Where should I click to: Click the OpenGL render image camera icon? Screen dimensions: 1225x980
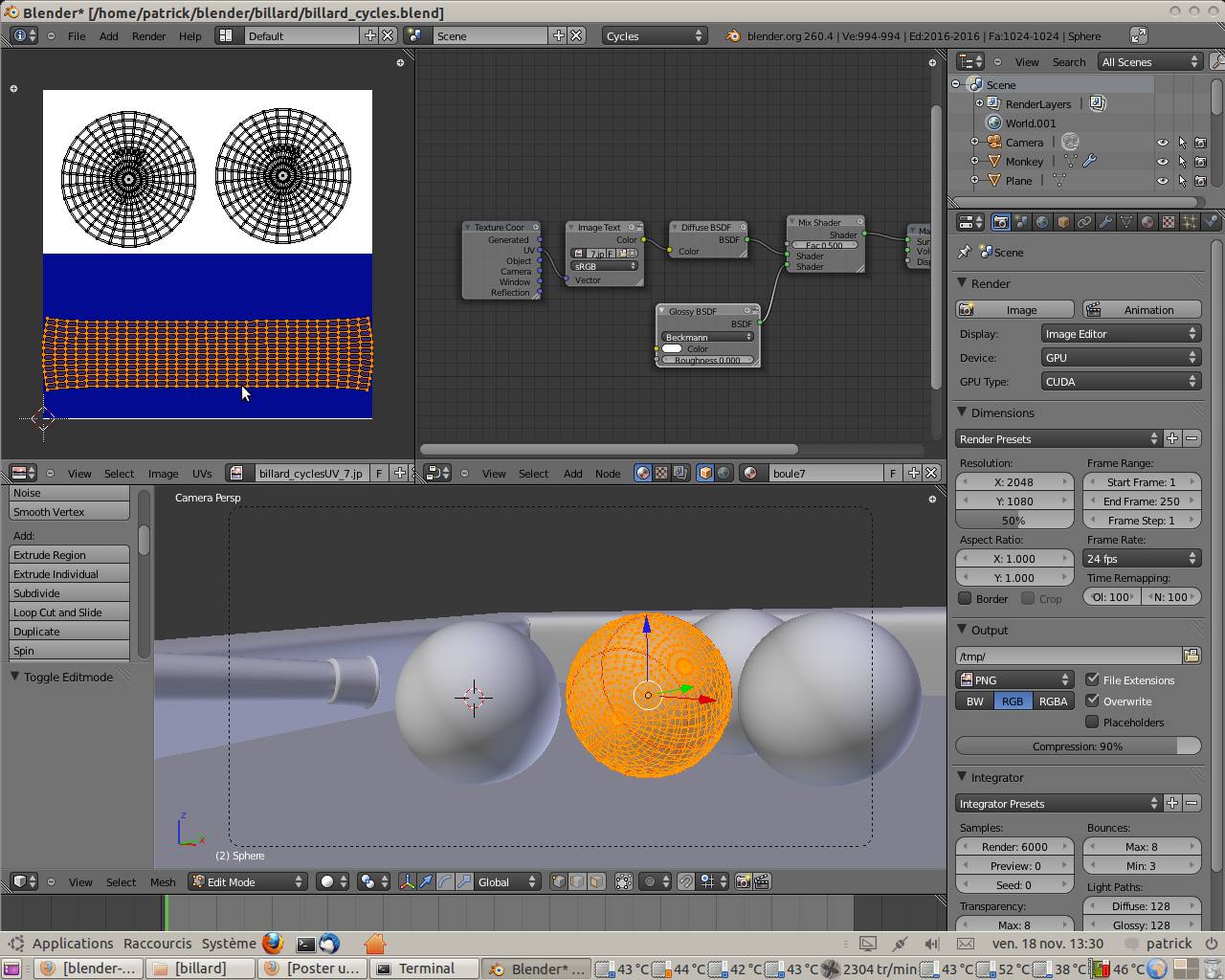coord(743,881)
